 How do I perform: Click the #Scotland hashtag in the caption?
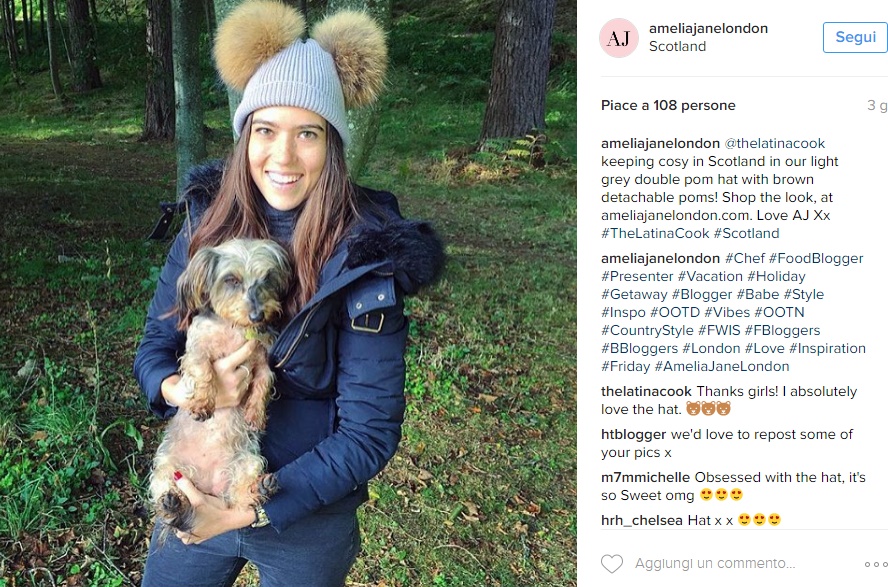point(746,233)
